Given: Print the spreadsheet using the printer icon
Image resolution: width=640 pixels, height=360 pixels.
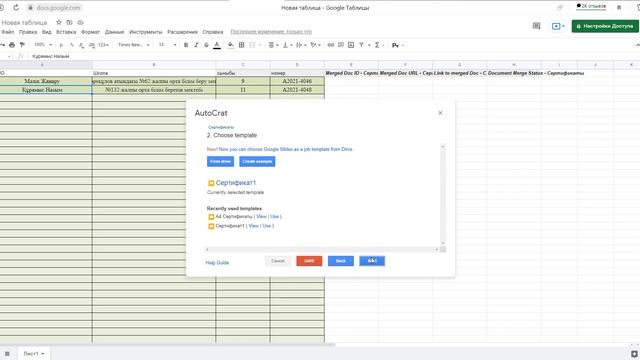Looking at the screenshot, I should 12,45.
